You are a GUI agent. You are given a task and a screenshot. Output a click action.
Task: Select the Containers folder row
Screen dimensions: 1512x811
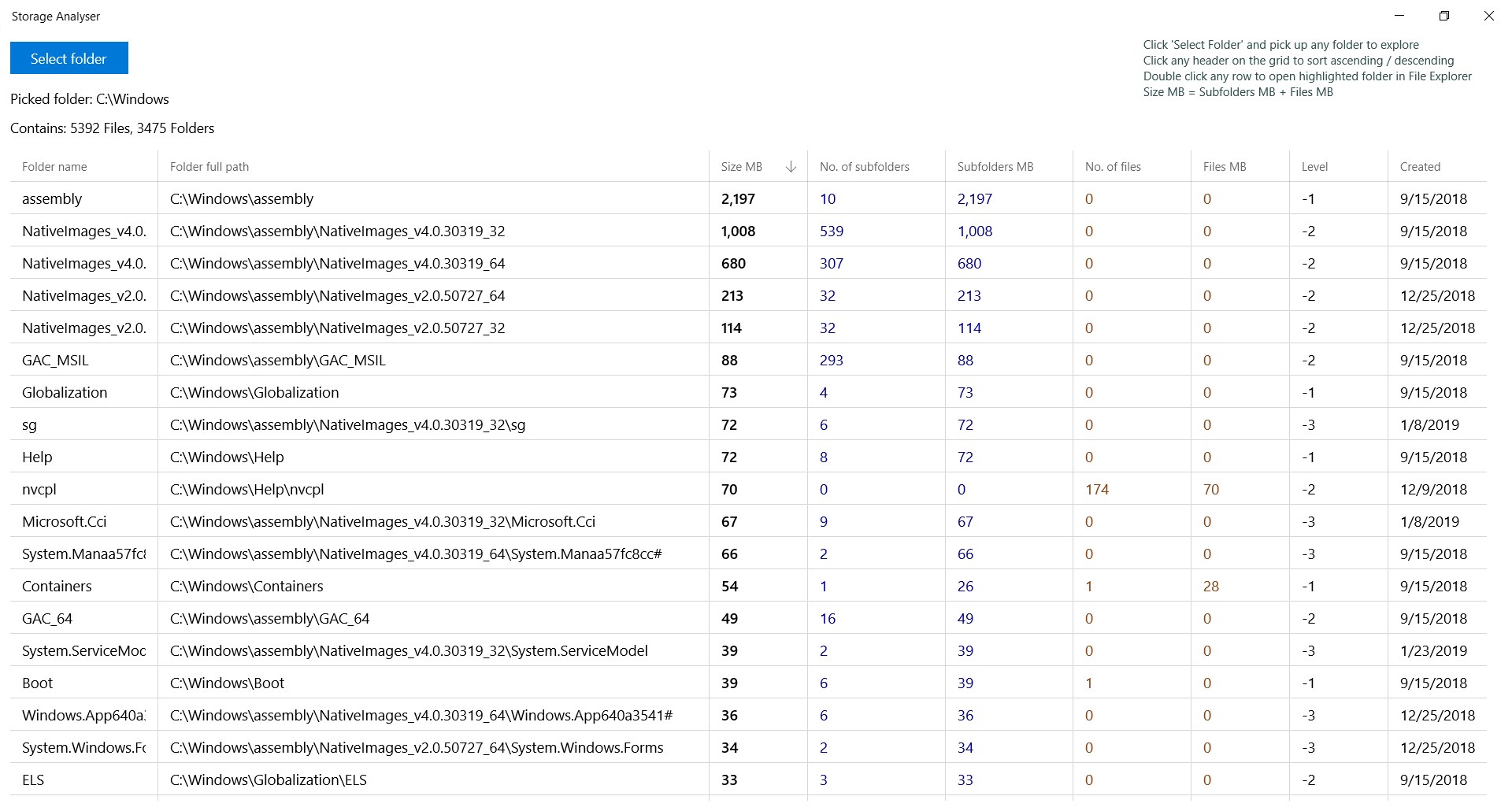point(57,587)
